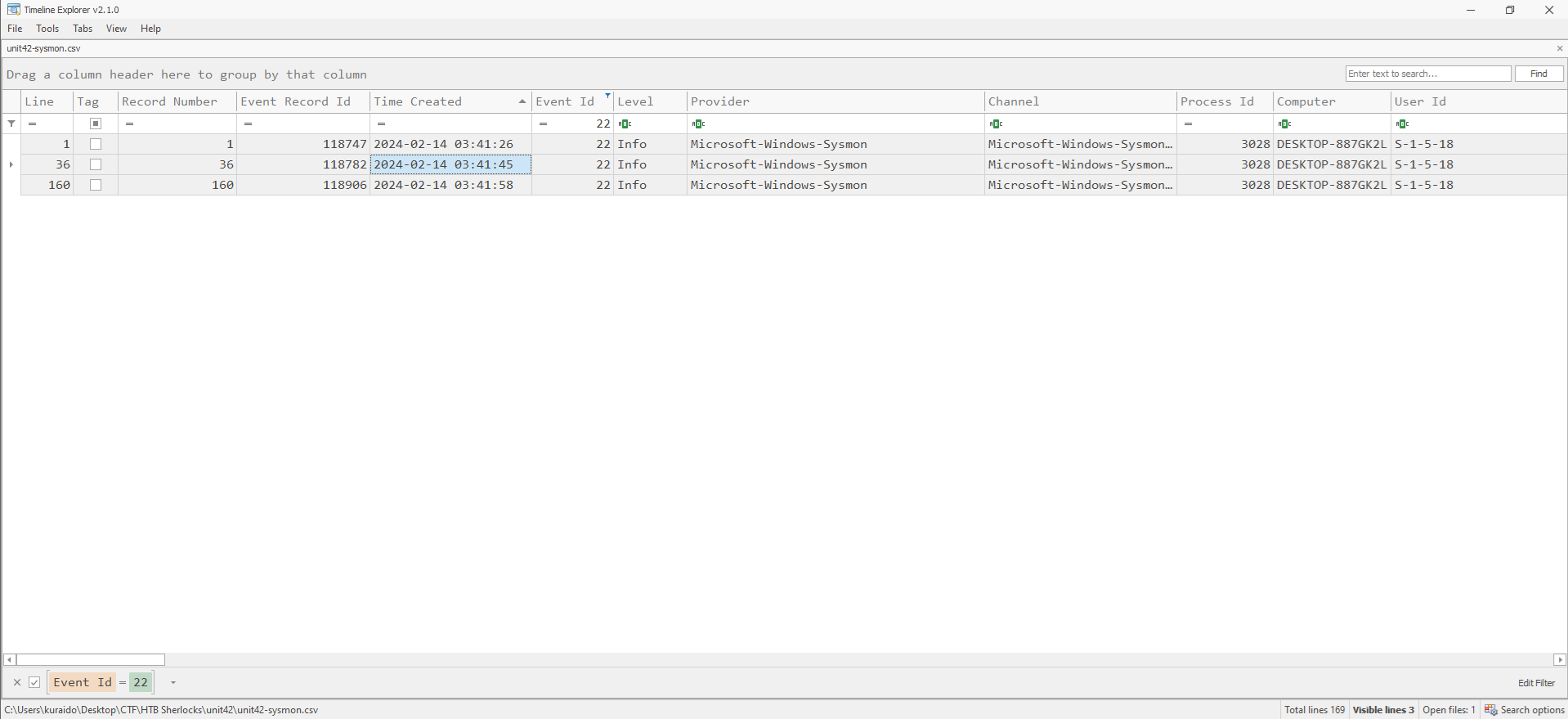
Task: Expand the row indicator for Line 36
Action: (11, 164)
